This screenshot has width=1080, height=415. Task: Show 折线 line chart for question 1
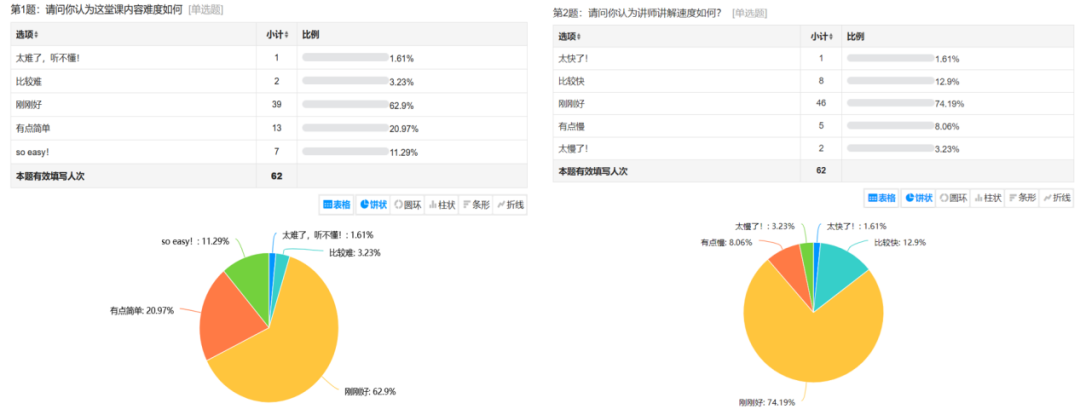click(510, 205)
